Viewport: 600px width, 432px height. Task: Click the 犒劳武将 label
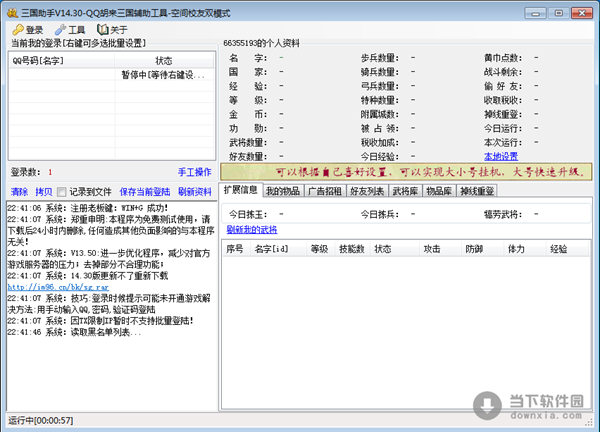pyautogui.click(x=503, y=214)
